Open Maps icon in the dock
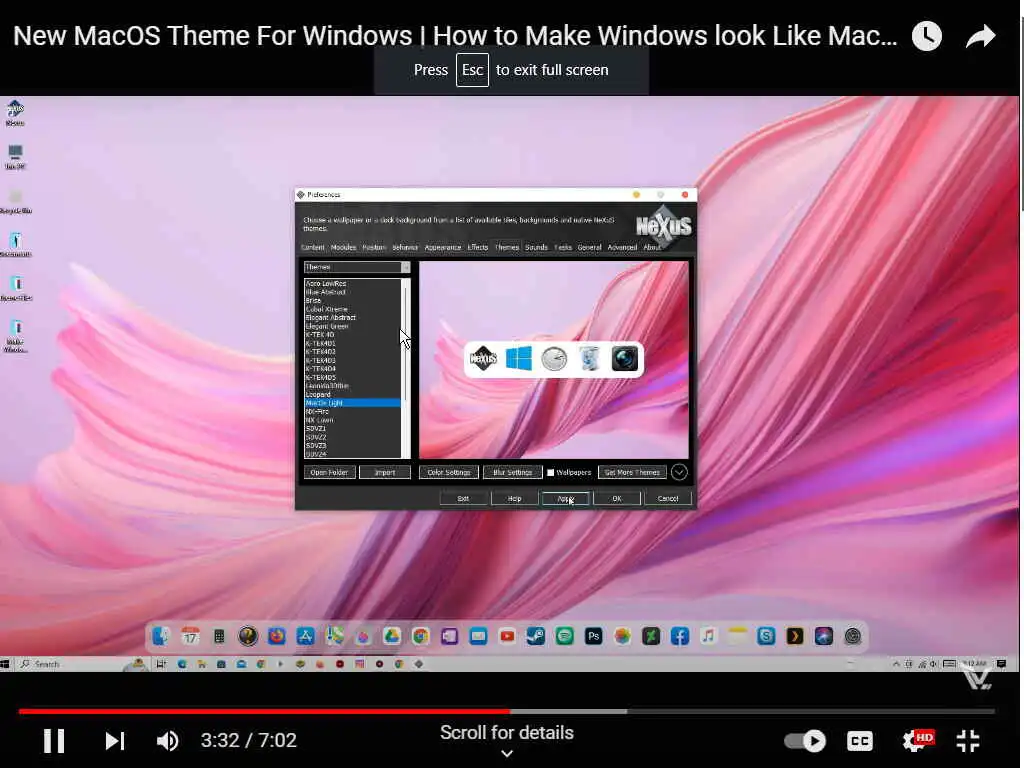Screen dimensions: 1024x768 click(334, 636)
